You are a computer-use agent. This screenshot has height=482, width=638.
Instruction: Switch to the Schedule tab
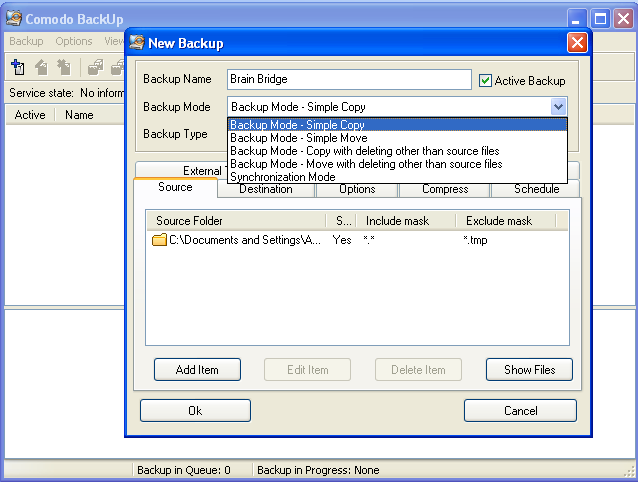[x=536, y=190]
